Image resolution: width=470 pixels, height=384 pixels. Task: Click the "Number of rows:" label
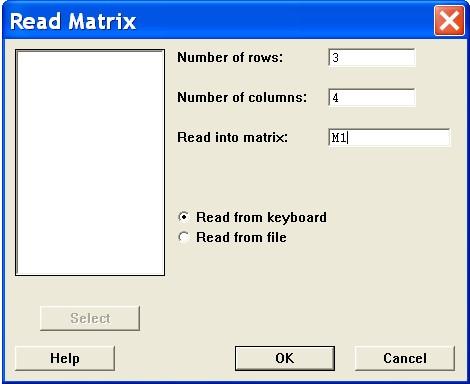230,57
